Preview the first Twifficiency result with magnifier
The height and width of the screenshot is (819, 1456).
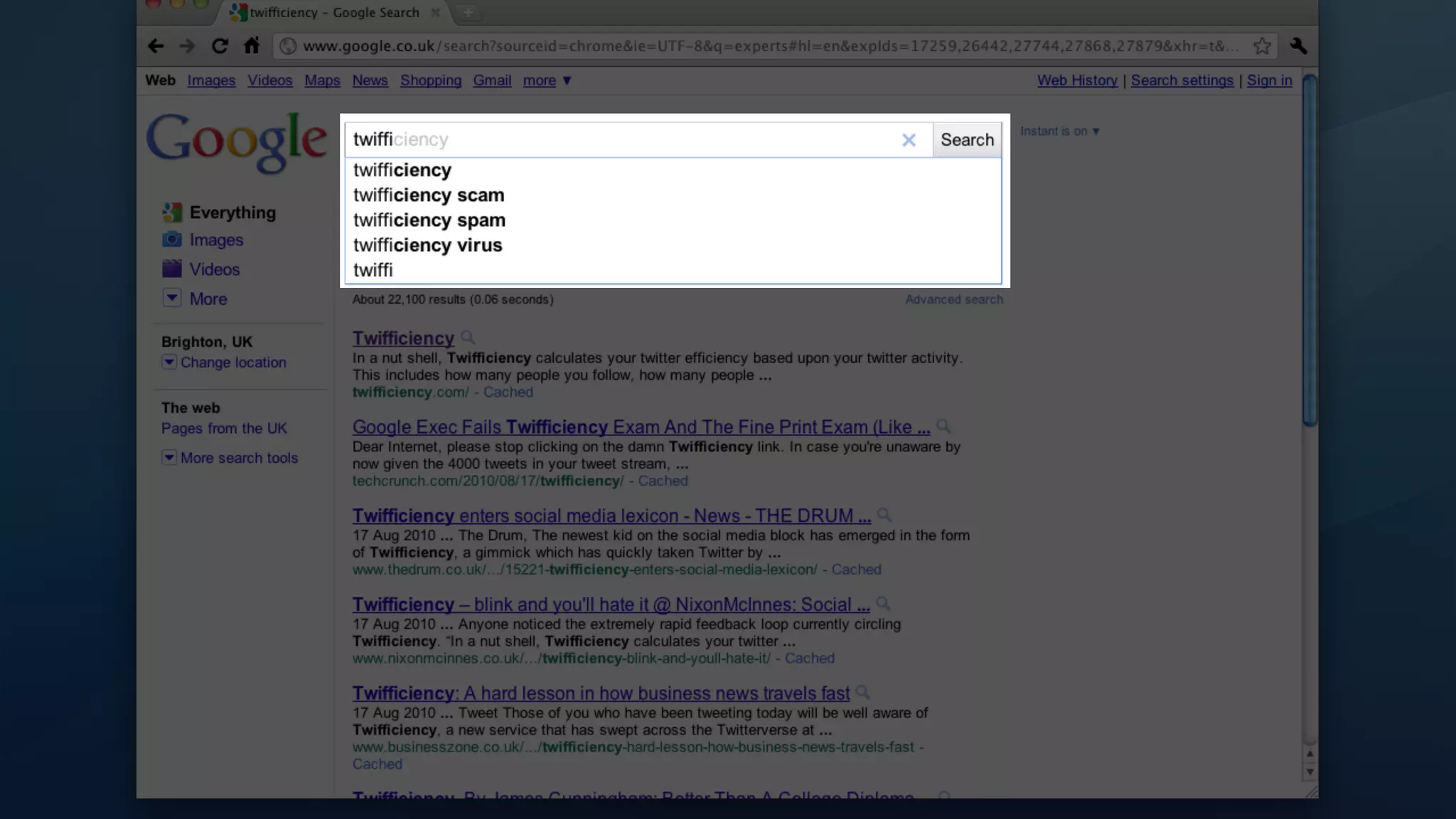tap(468, 338)
